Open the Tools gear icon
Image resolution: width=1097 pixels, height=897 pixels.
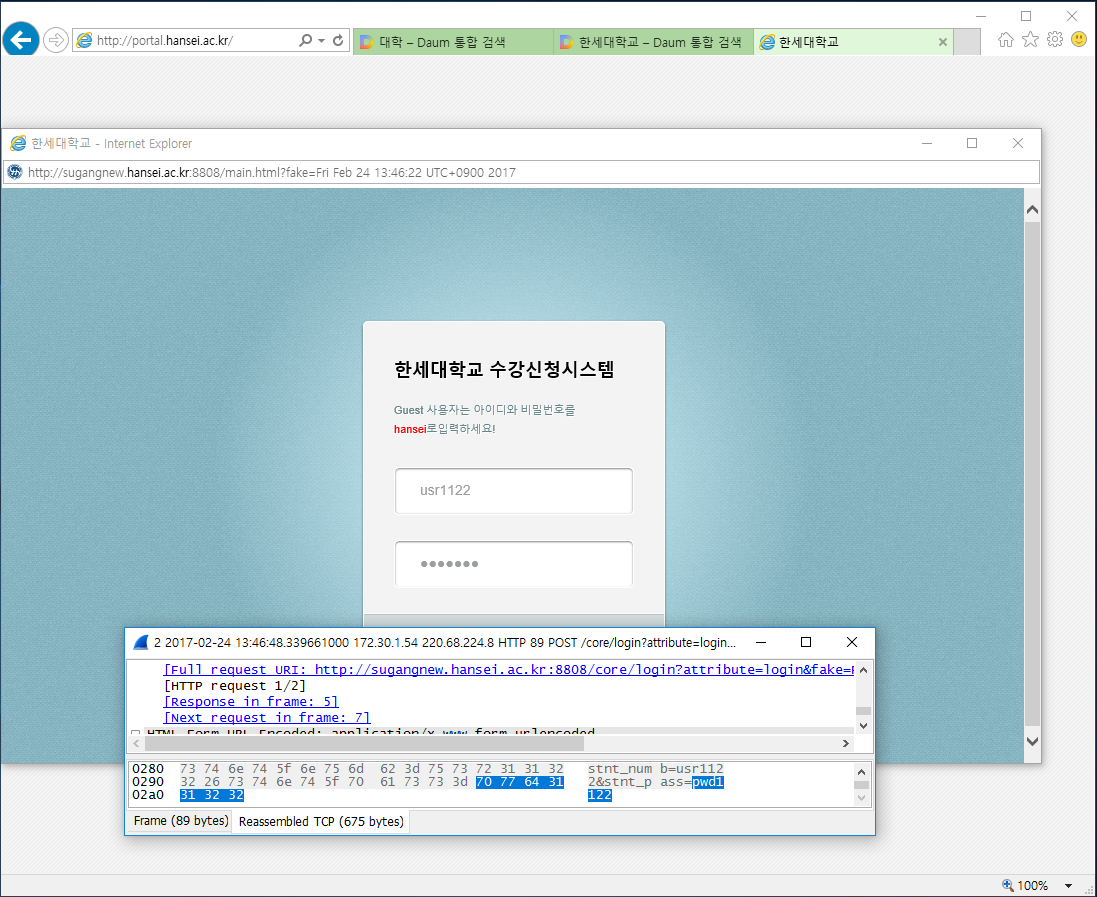click(1054, 40)
